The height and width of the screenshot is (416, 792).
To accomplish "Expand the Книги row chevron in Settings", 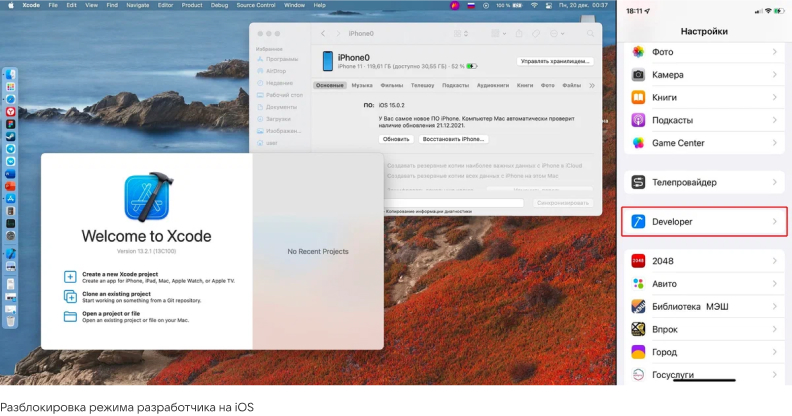I will (774, 97).
